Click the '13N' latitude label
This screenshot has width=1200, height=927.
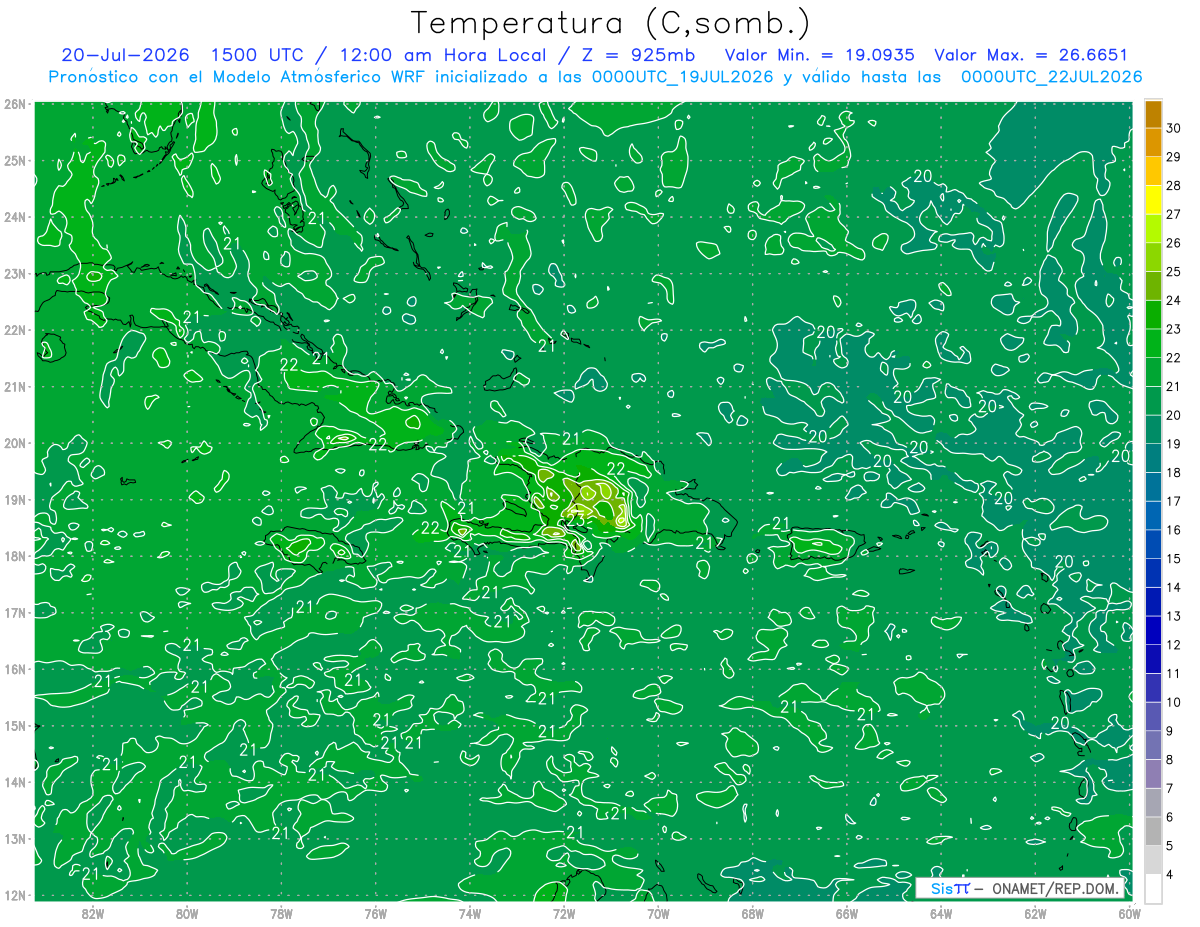point(15,839)
